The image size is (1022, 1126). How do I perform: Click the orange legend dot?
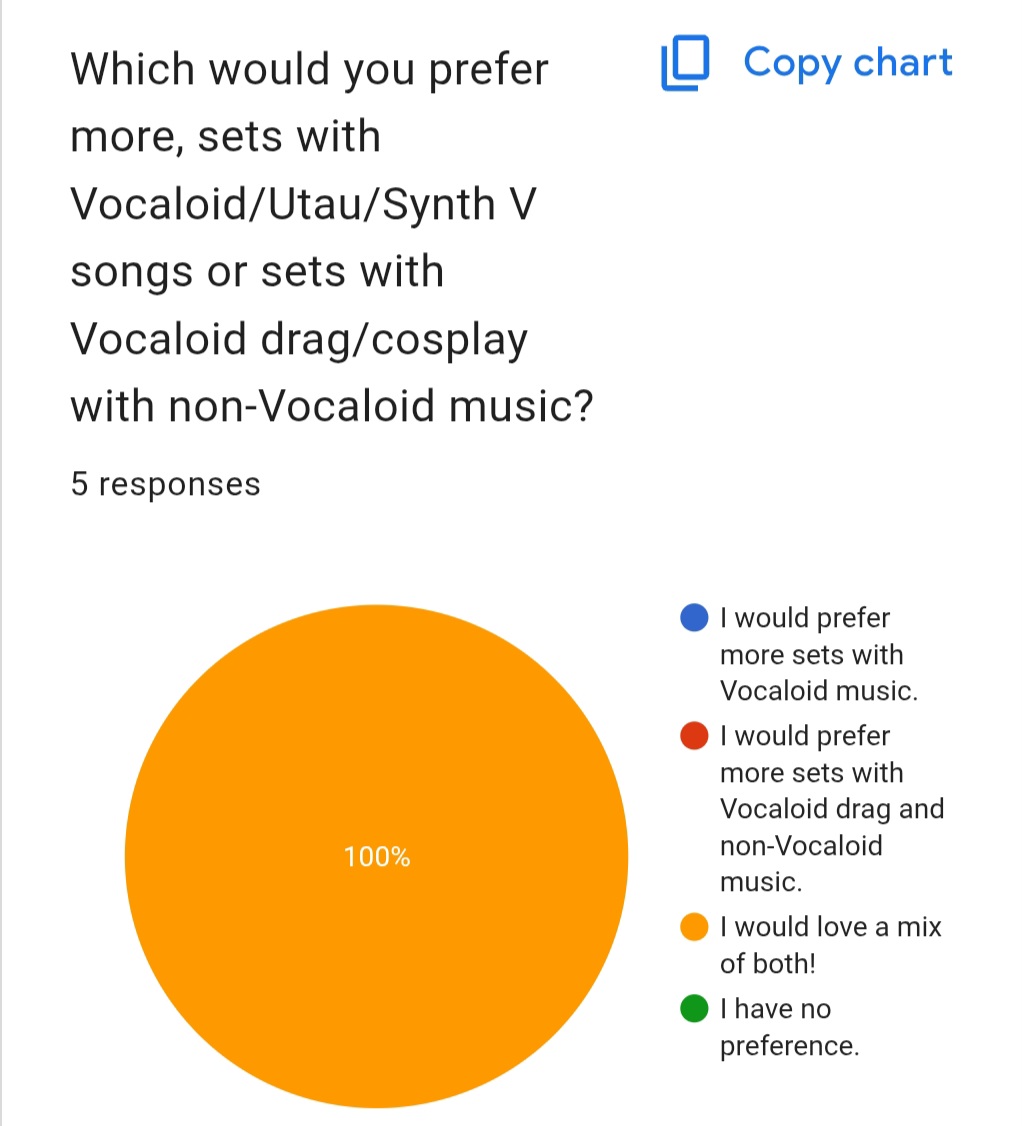694,926
